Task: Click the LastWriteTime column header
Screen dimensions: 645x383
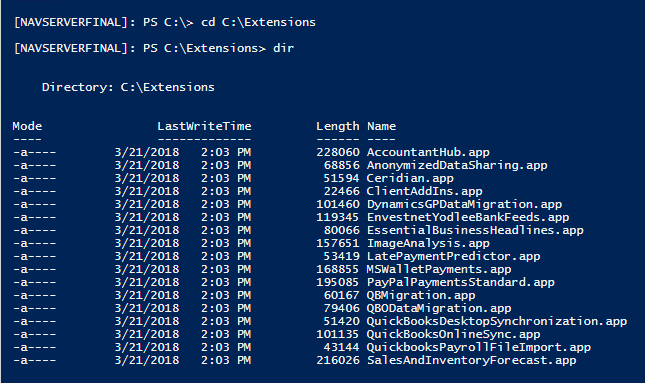Action: [204, 126]
